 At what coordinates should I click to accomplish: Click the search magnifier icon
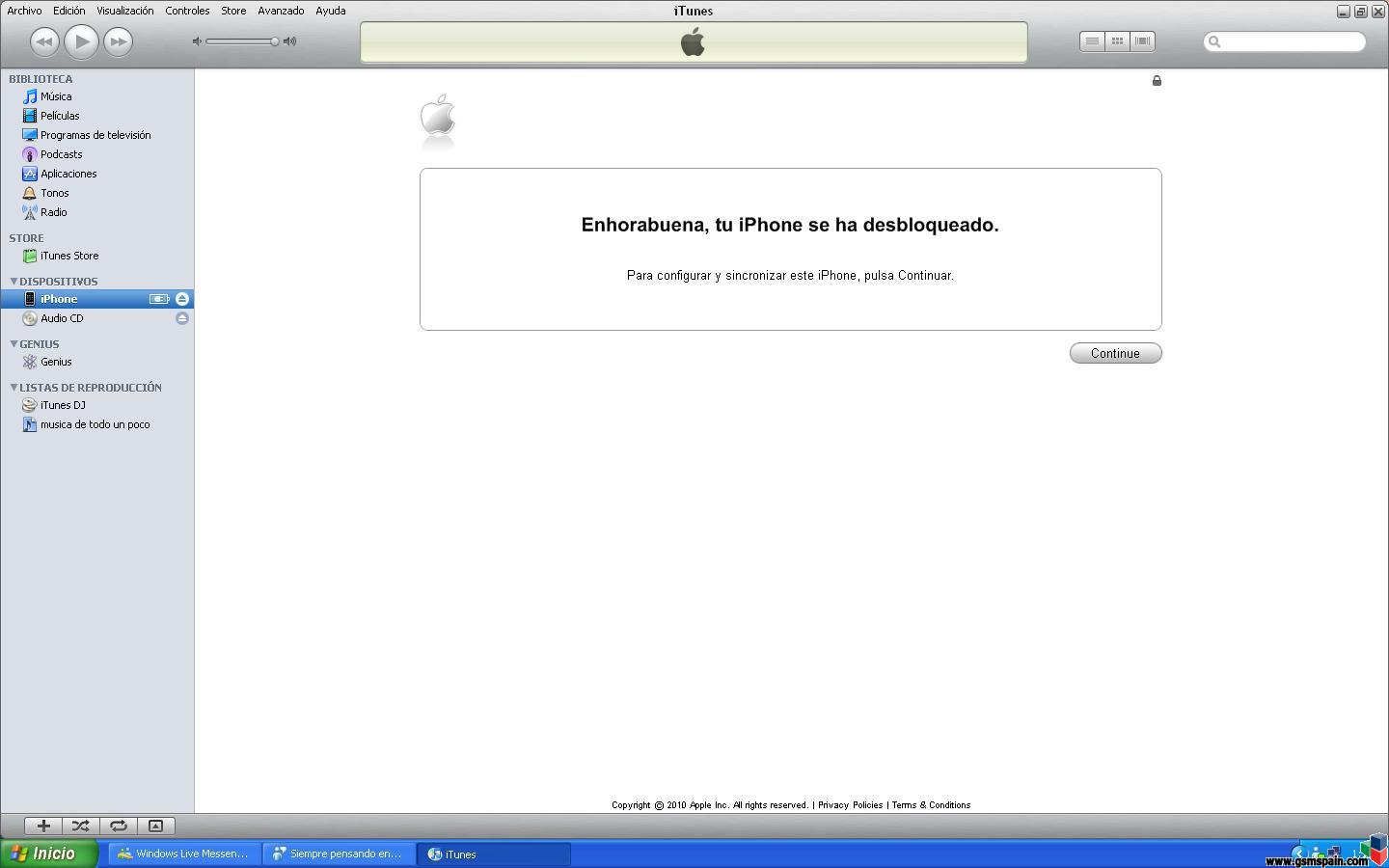1215,41
